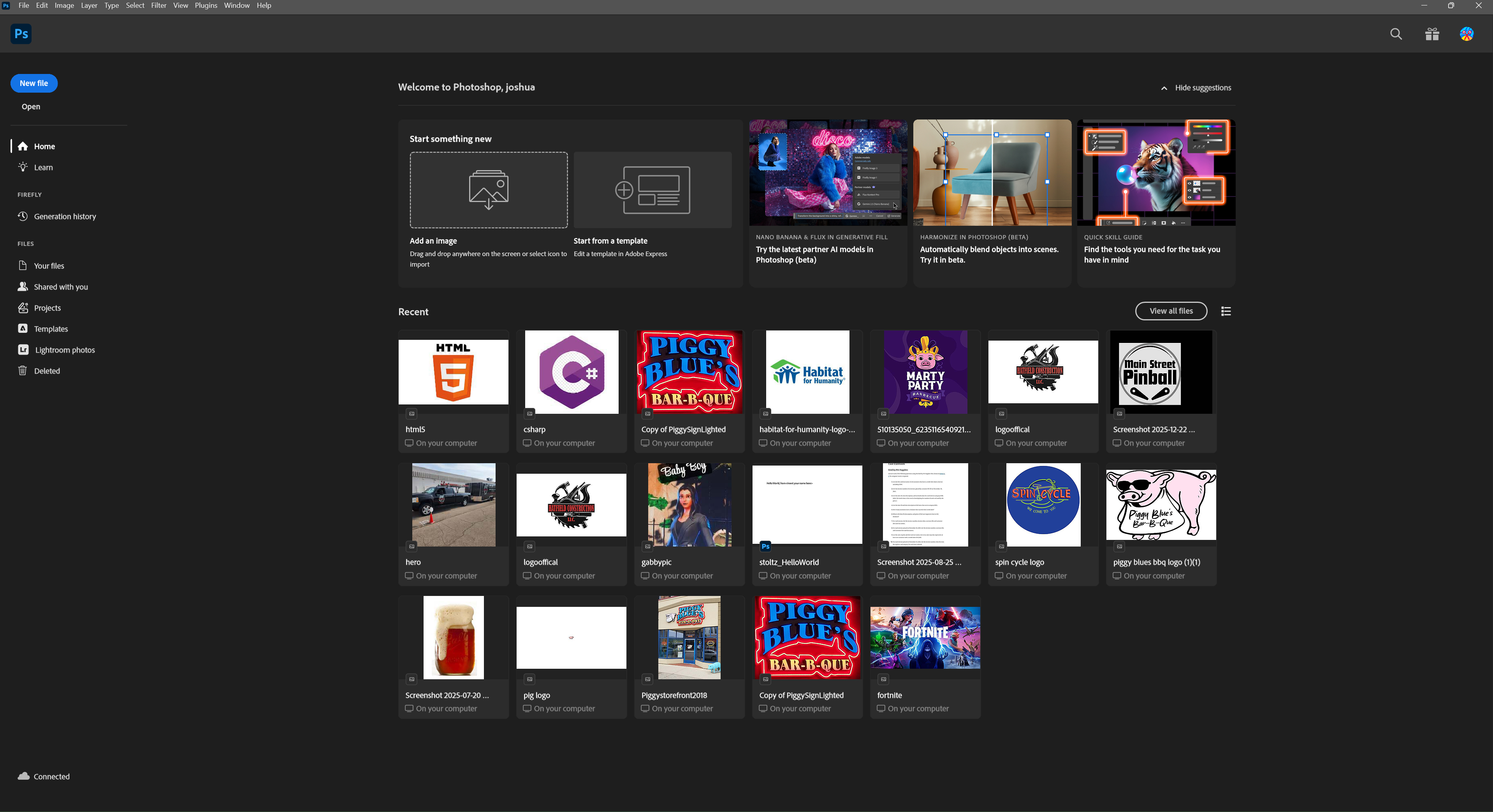Select the Generation history label
This screenshot has height=812, width=1493.
(x=65, y=217)
